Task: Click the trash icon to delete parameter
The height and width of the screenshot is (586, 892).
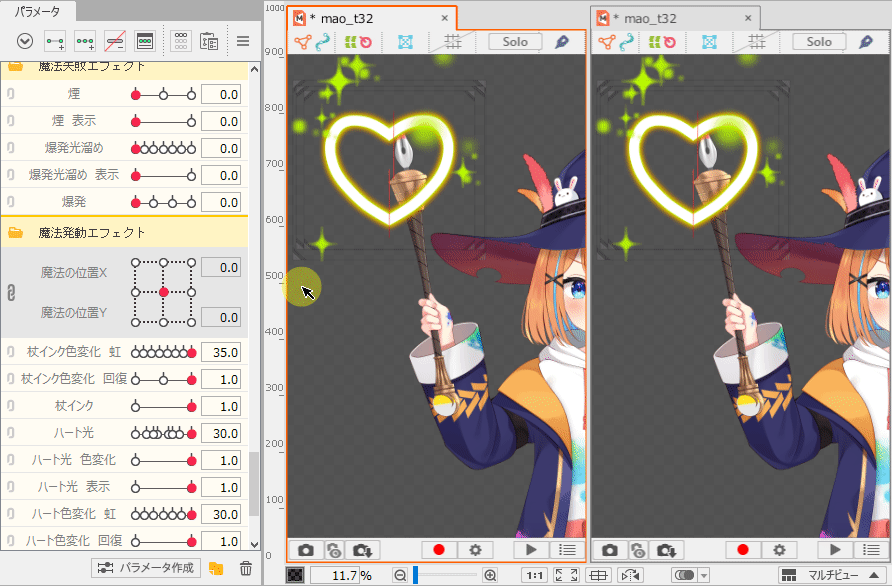Action: (x=245, y=569)
